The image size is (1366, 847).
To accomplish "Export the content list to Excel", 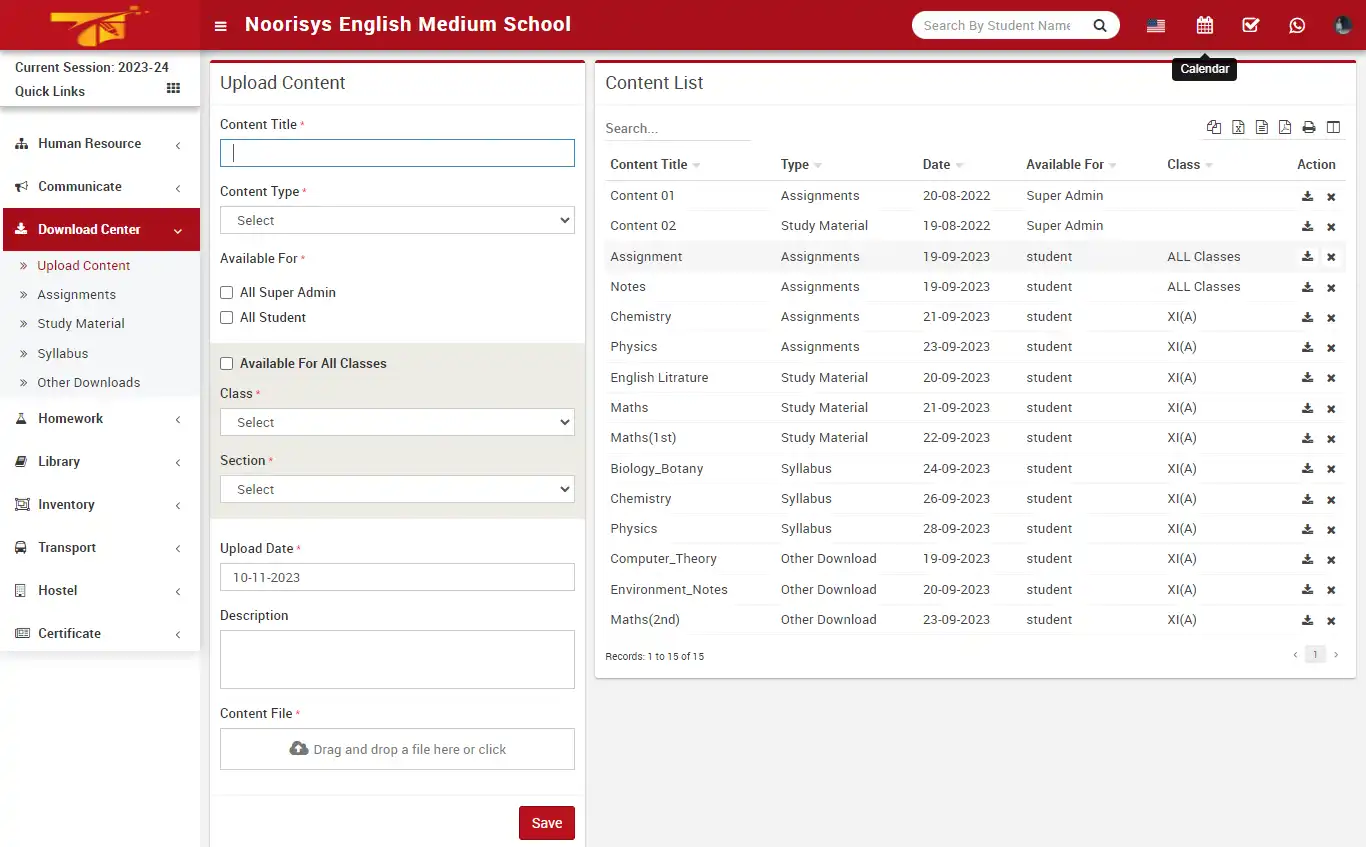I will click(x=1238, y=127).
